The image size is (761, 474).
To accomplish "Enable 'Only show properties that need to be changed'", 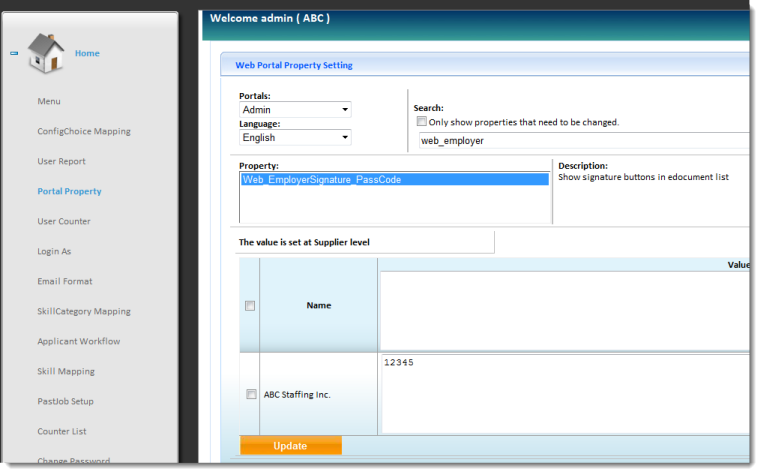I will (422, 122).
